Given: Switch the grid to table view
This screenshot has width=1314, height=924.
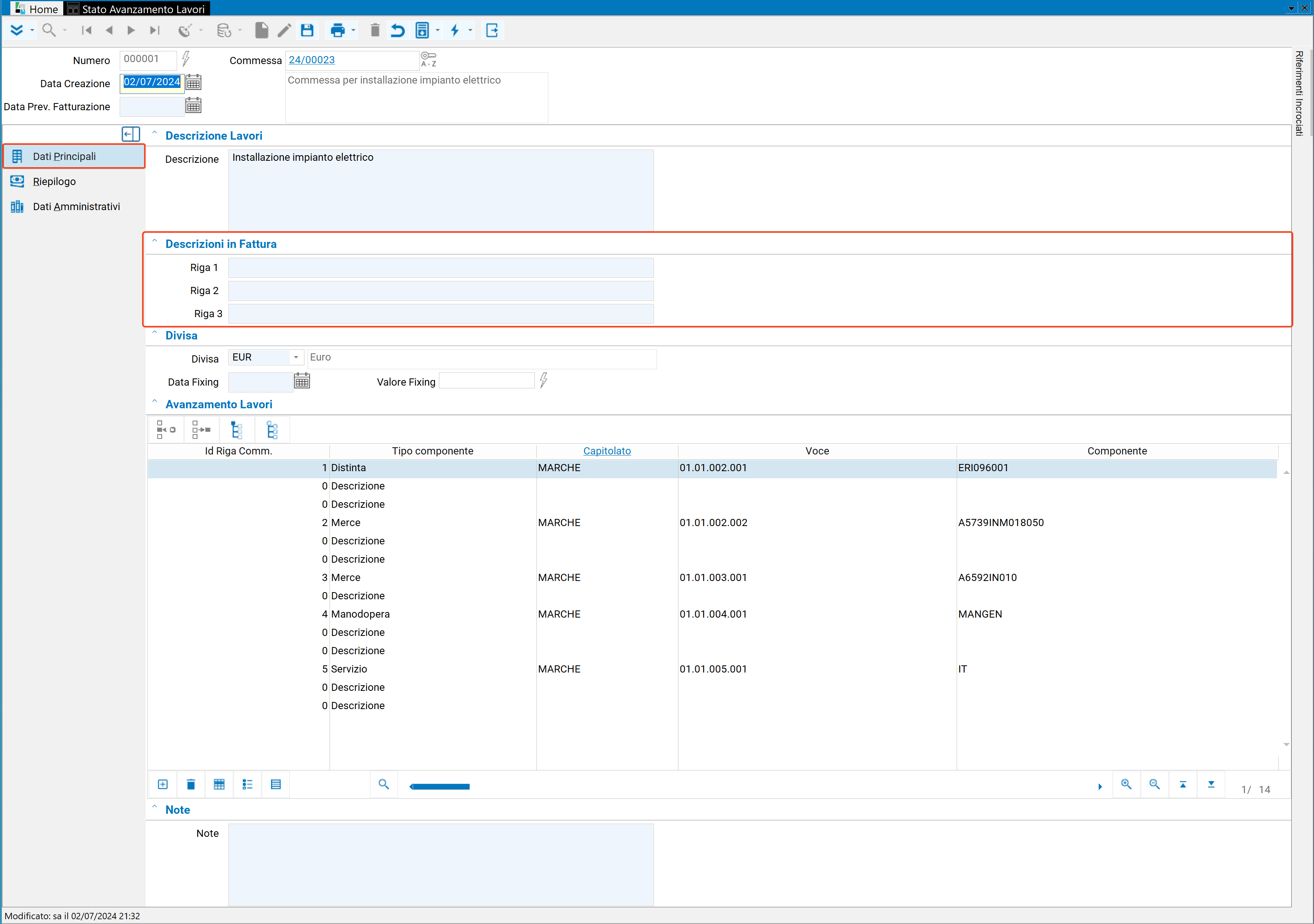Looking at the screenshot, I should (219, 784).
